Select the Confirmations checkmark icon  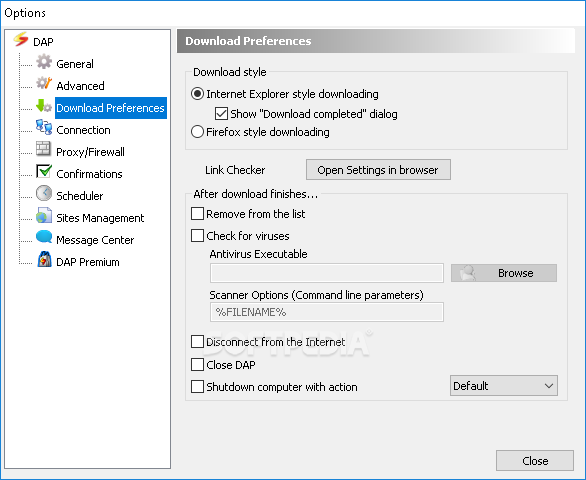44,171
